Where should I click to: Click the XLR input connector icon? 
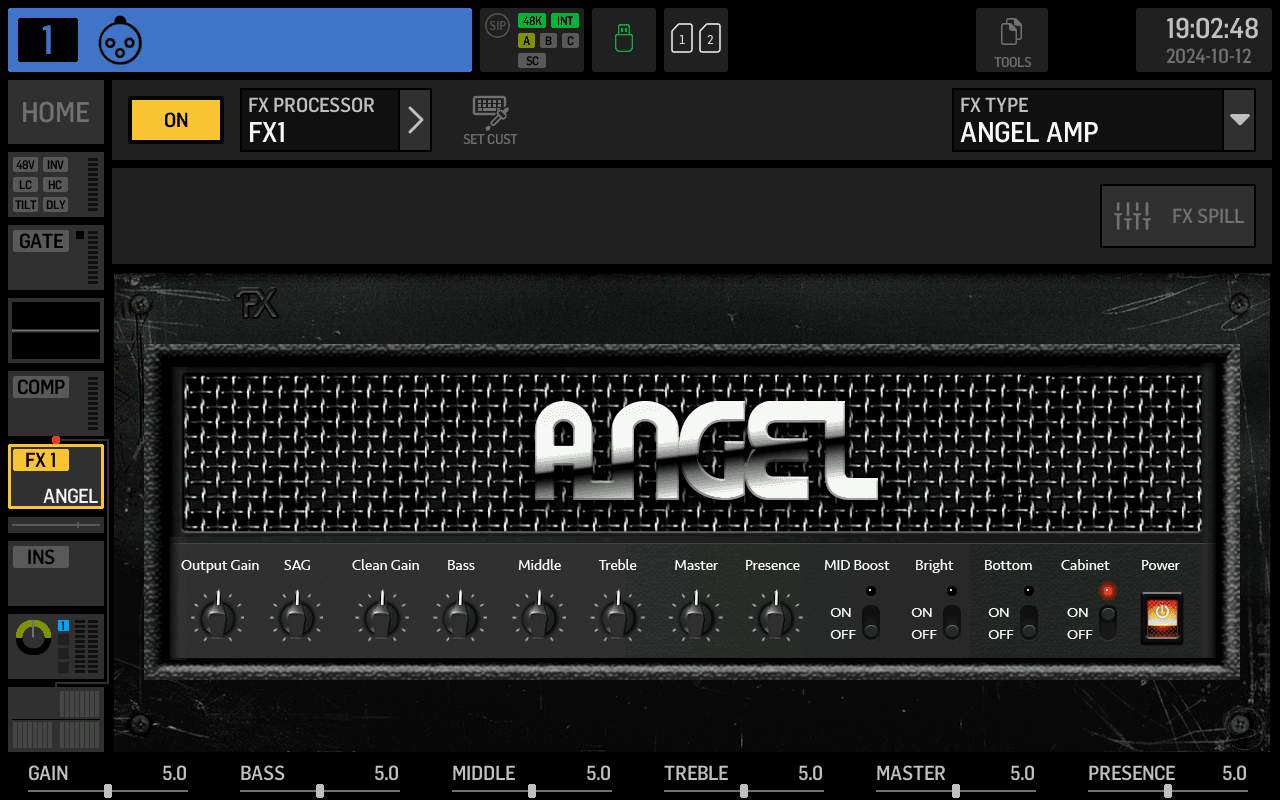[120, 41]
